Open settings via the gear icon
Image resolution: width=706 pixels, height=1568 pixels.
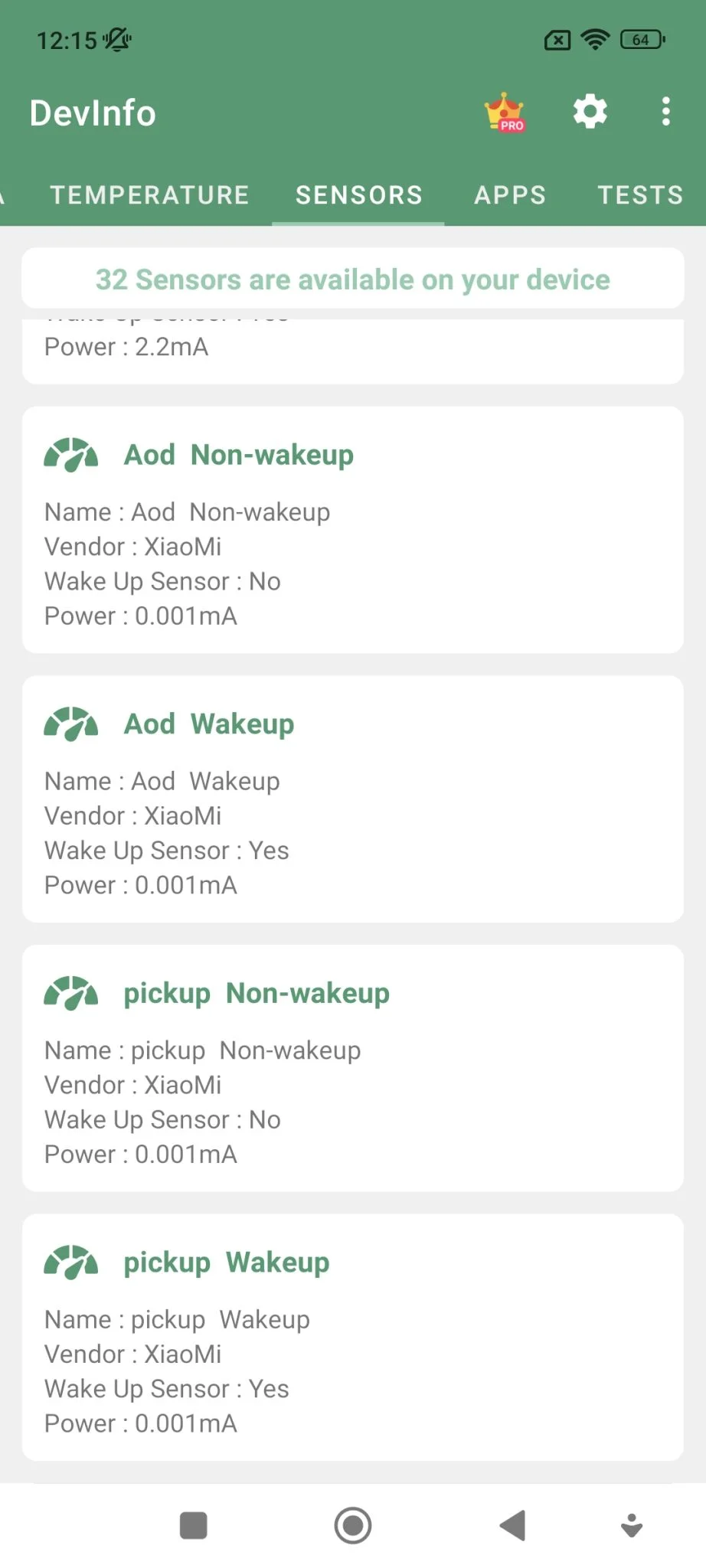point(590,112)
